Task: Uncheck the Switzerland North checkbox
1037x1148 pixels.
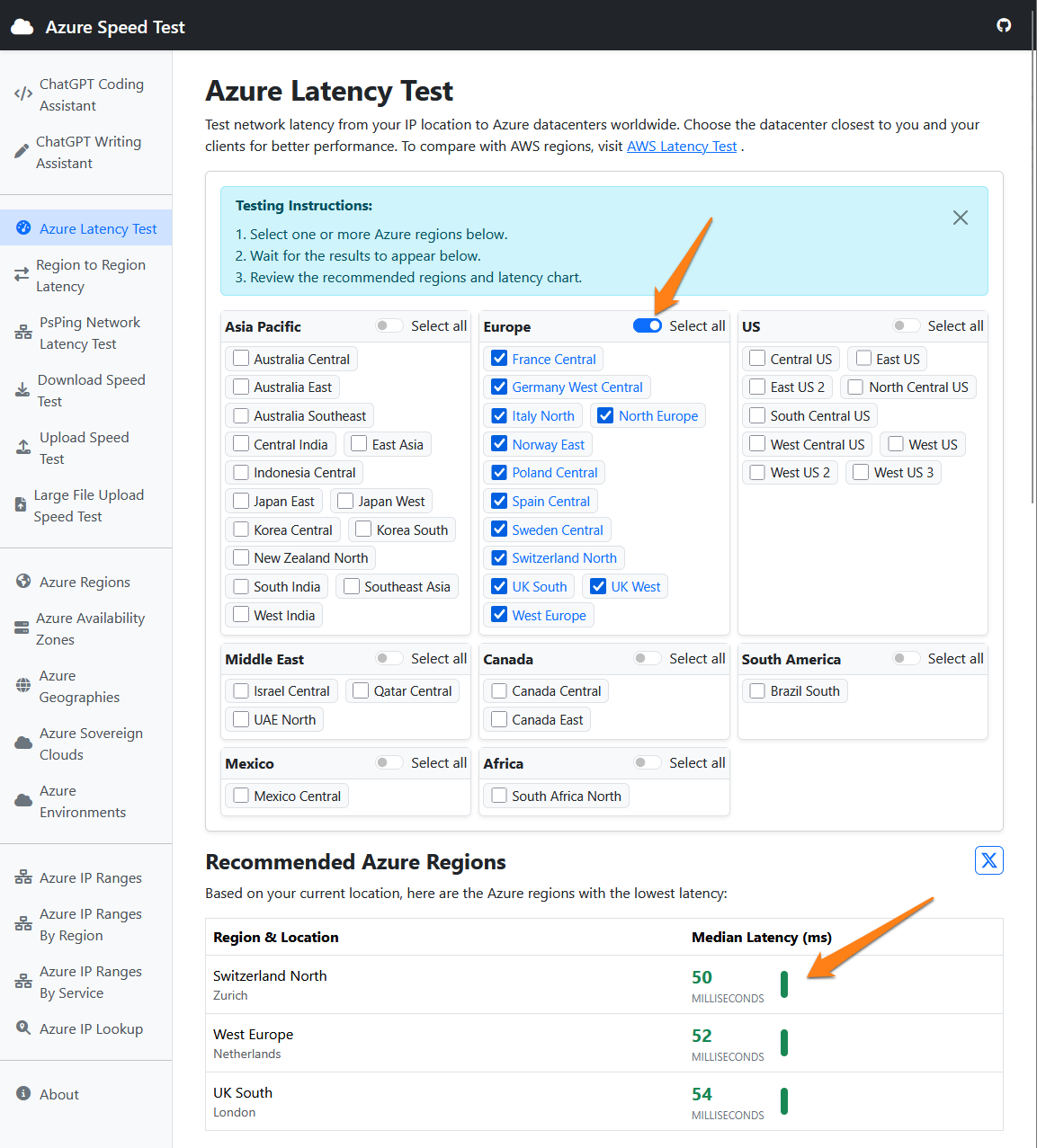Action: tap(499, 557)
